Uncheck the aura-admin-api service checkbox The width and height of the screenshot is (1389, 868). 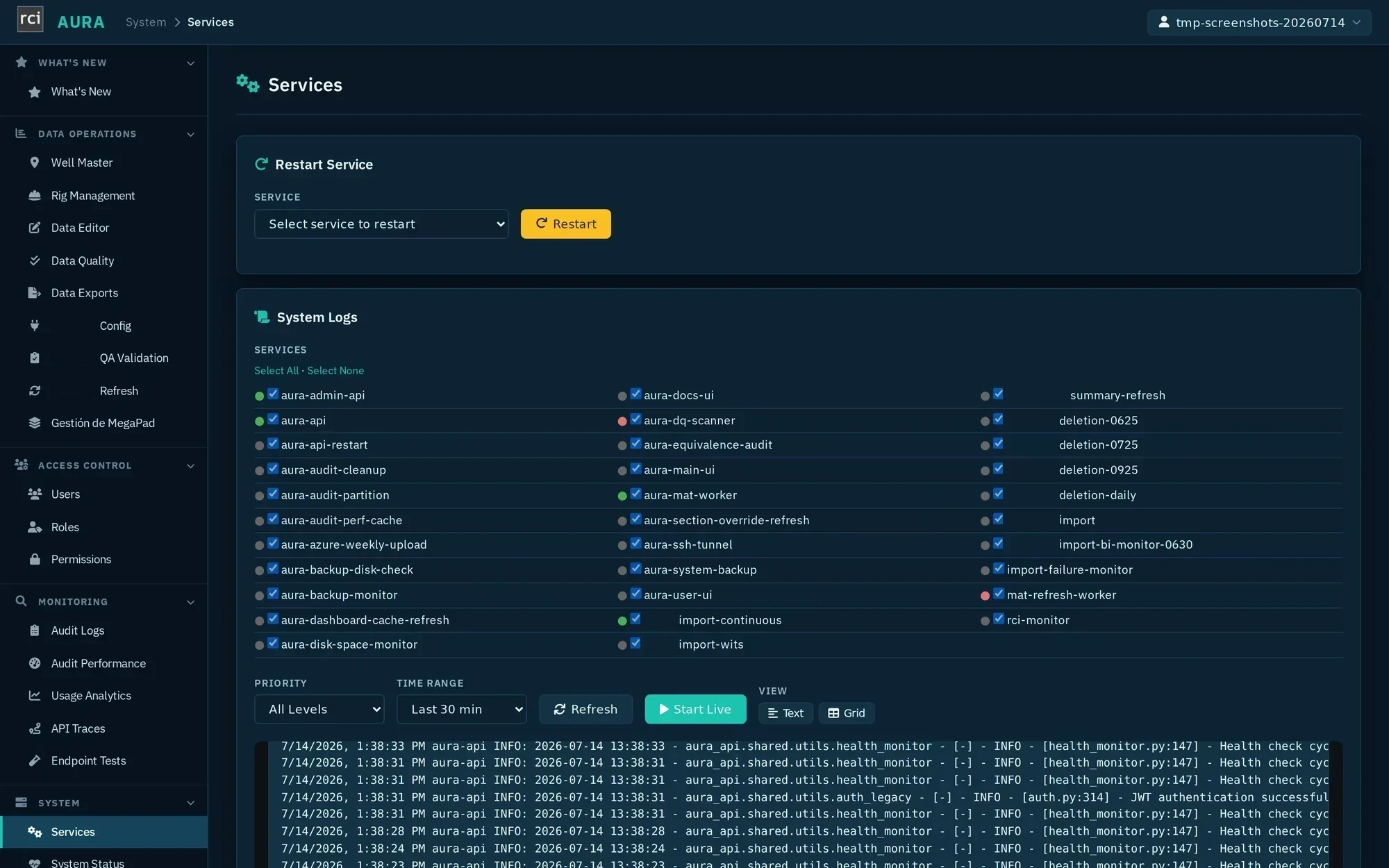point(273,394)
